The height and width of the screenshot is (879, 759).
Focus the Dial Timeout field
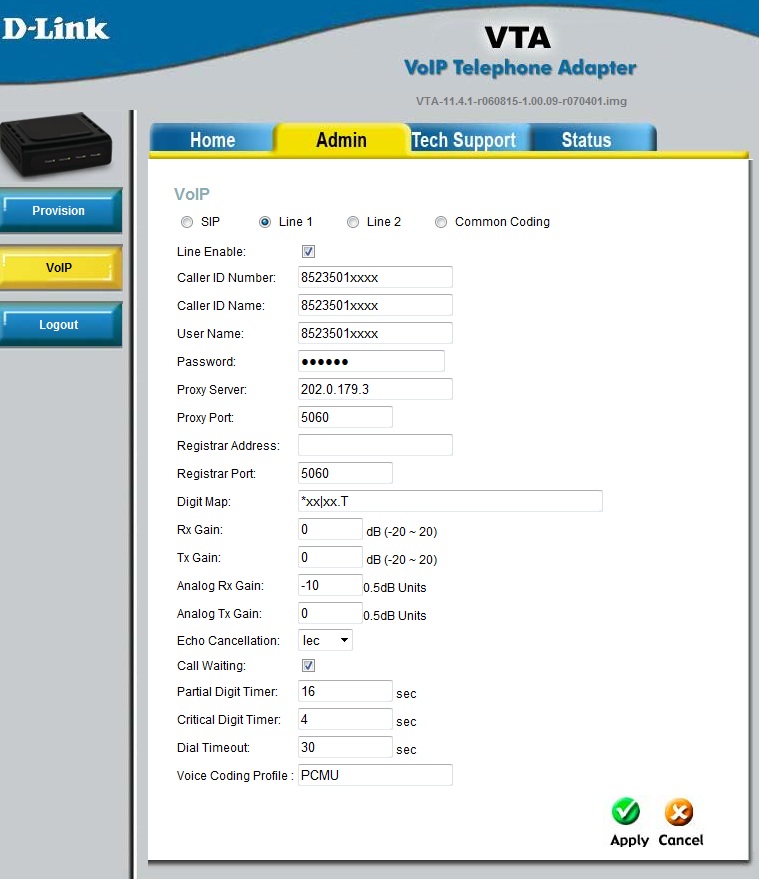(x=345, y=747)
